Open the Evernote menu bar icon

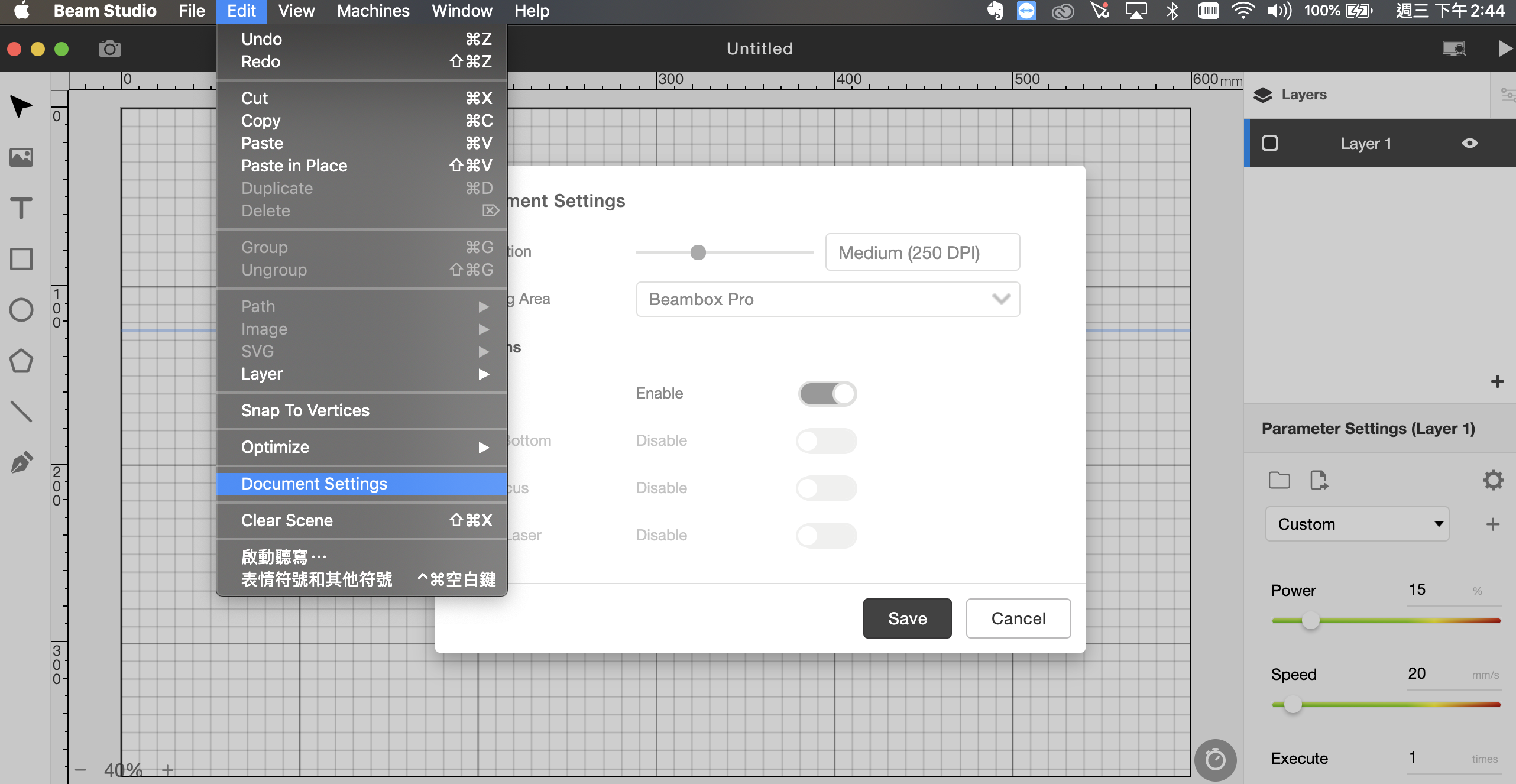(995, 11)
